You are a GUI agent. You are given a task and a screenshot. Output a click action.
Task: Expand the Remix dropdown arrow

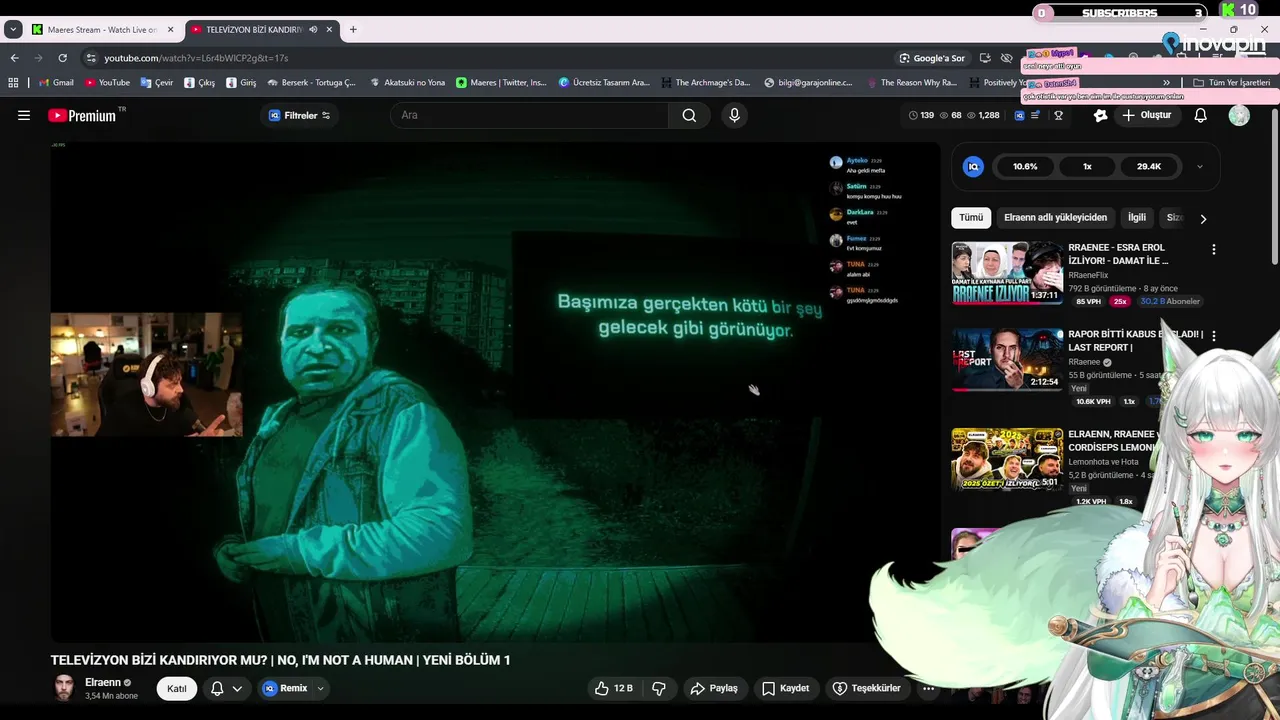click(320, 688)
